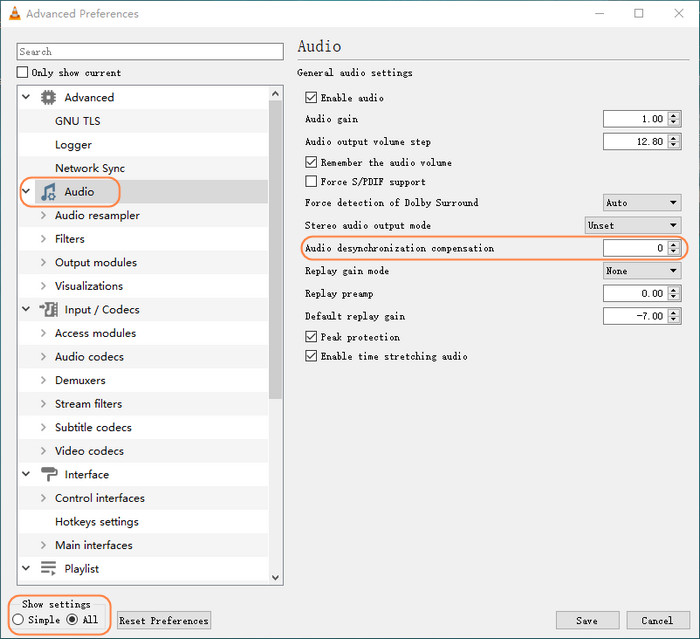The width and height of the screenshot is (700, 639).
Task: Increase Audio gain with up arrow
Action: (674, 115)
